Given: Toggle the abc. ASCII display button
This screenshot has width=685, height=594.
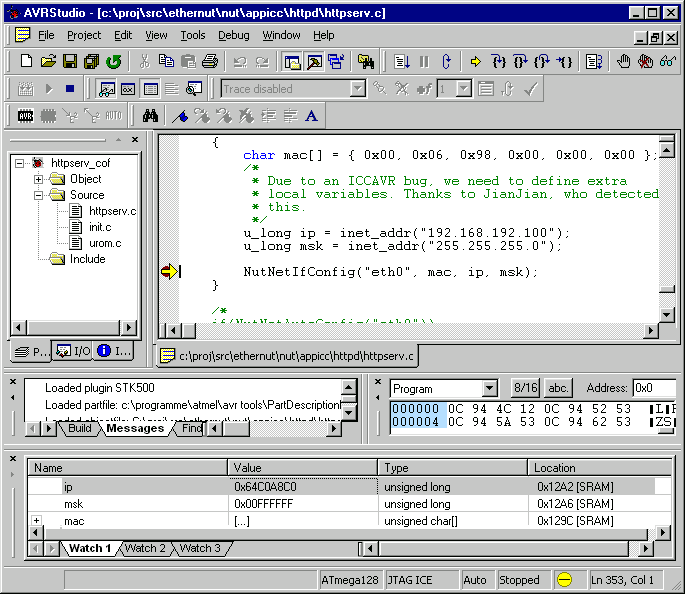Looking at the screenshot, I should coord(558,388).
